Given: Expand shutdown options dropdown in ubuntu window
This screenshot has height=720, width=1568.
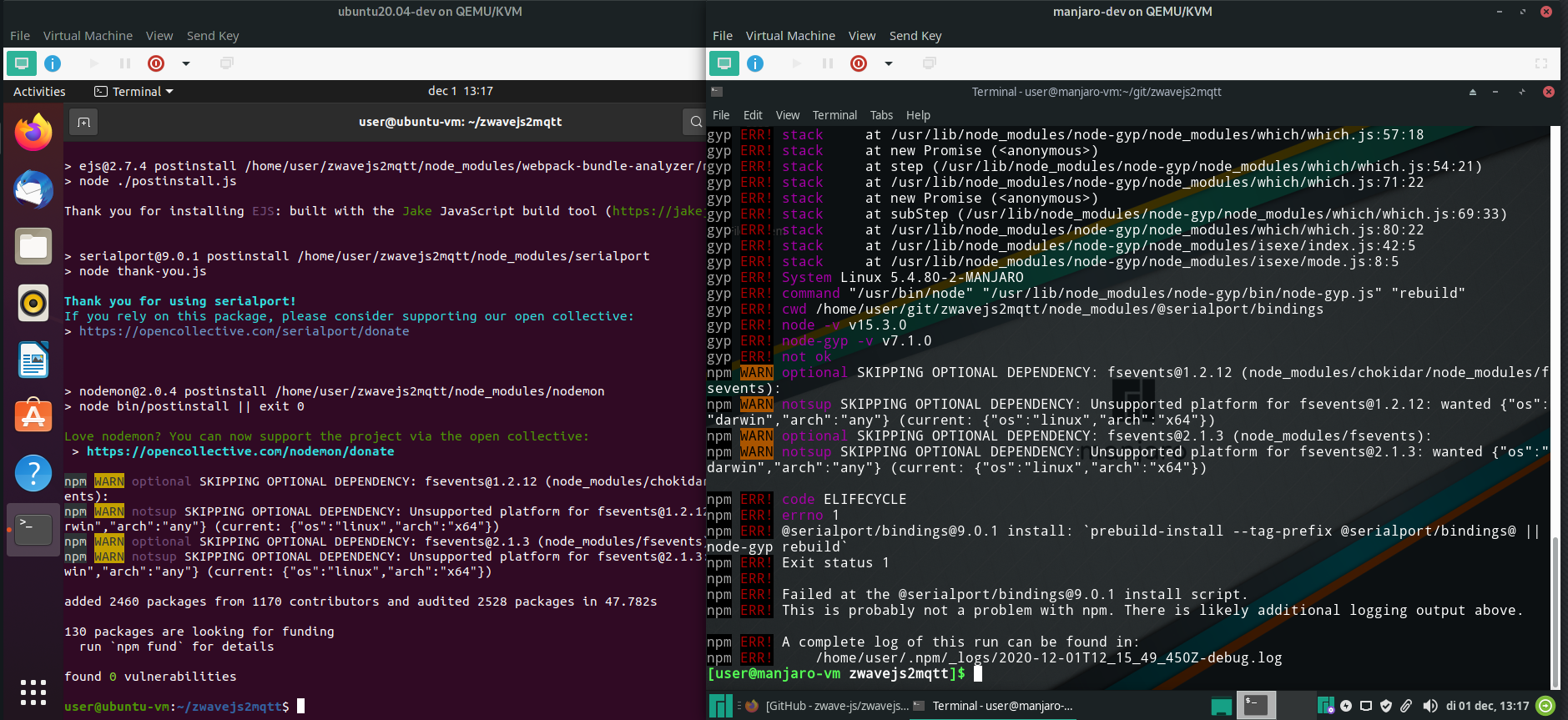Looking at the screenshot, I should click(x=186, y=63).
